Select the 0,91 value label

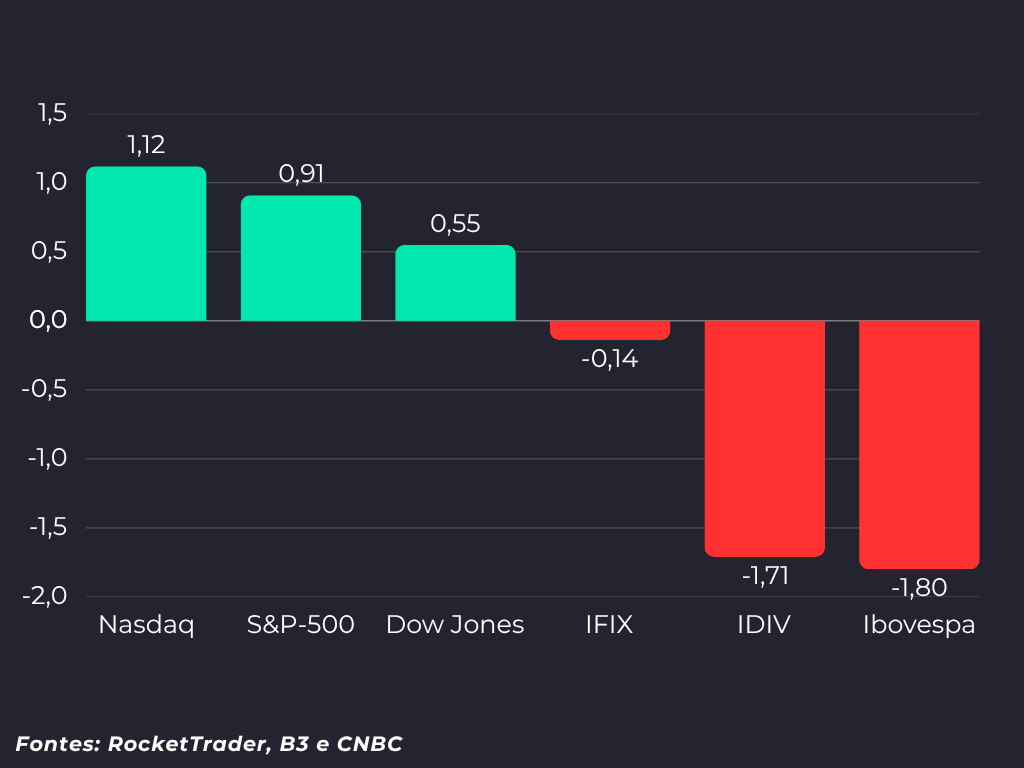click(301, 174)
